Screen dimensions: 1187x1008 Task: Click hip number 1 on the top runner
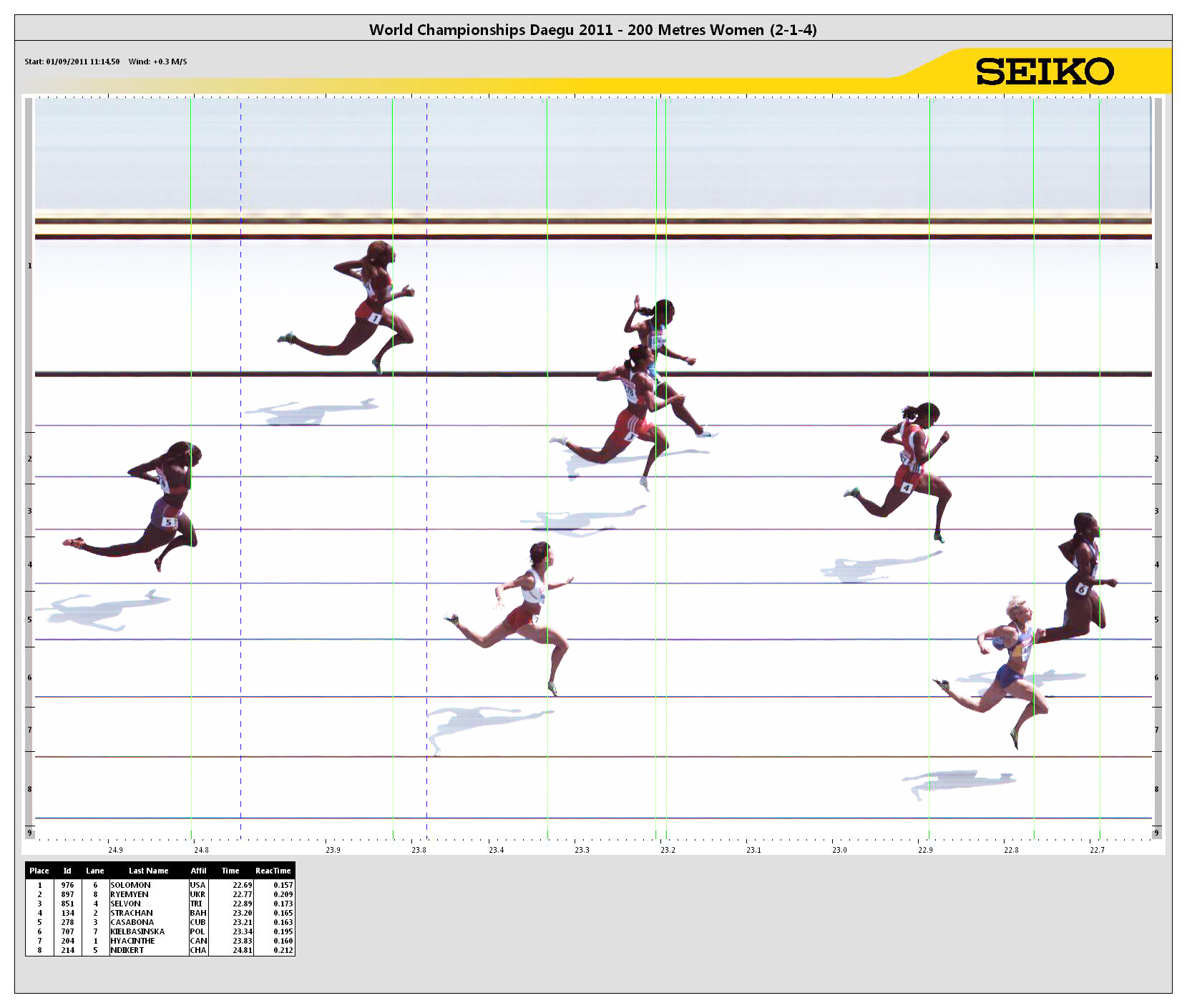375,318
